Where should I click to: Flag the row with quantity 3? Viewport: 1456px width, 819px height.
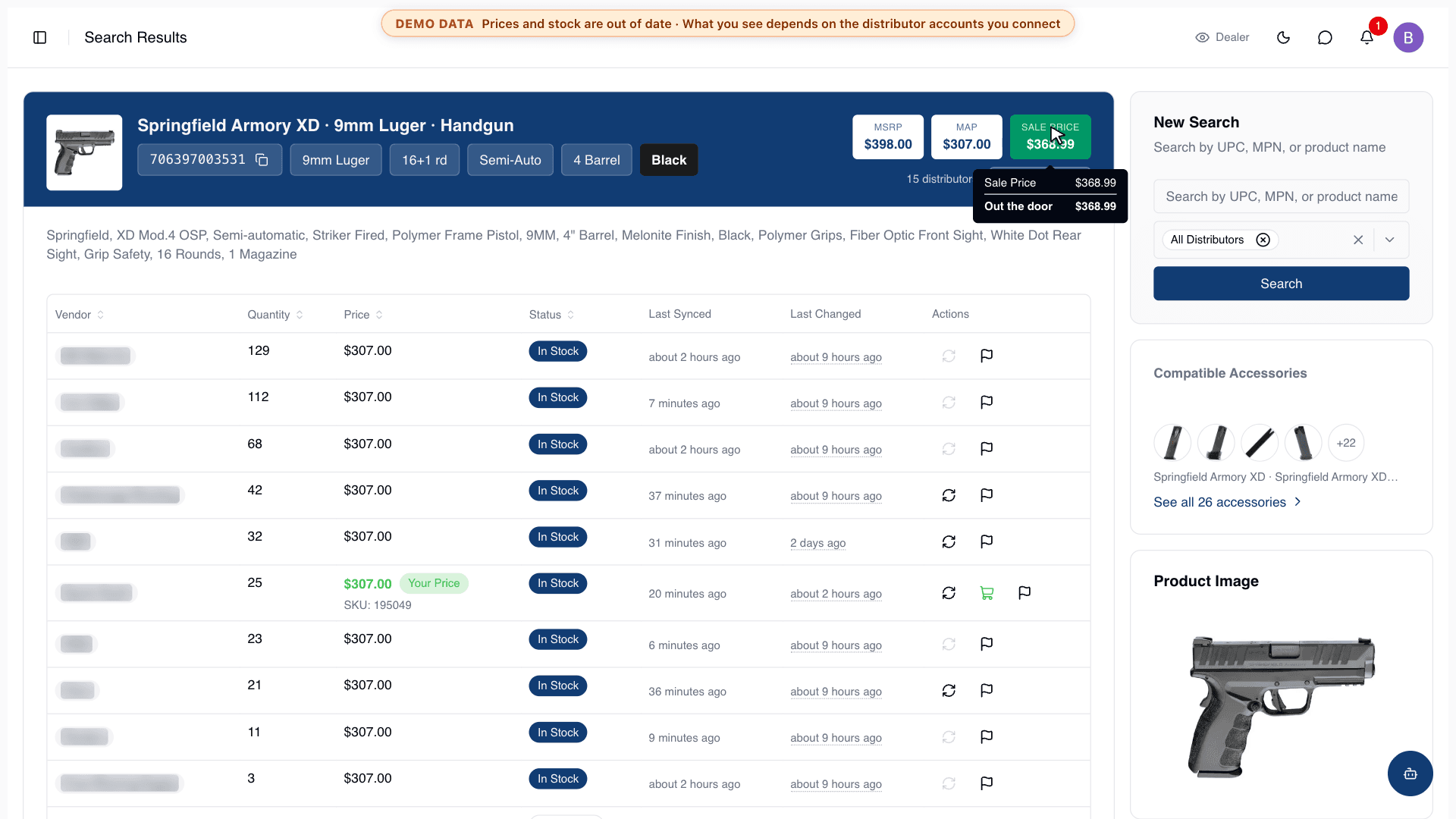pos(987,783)
